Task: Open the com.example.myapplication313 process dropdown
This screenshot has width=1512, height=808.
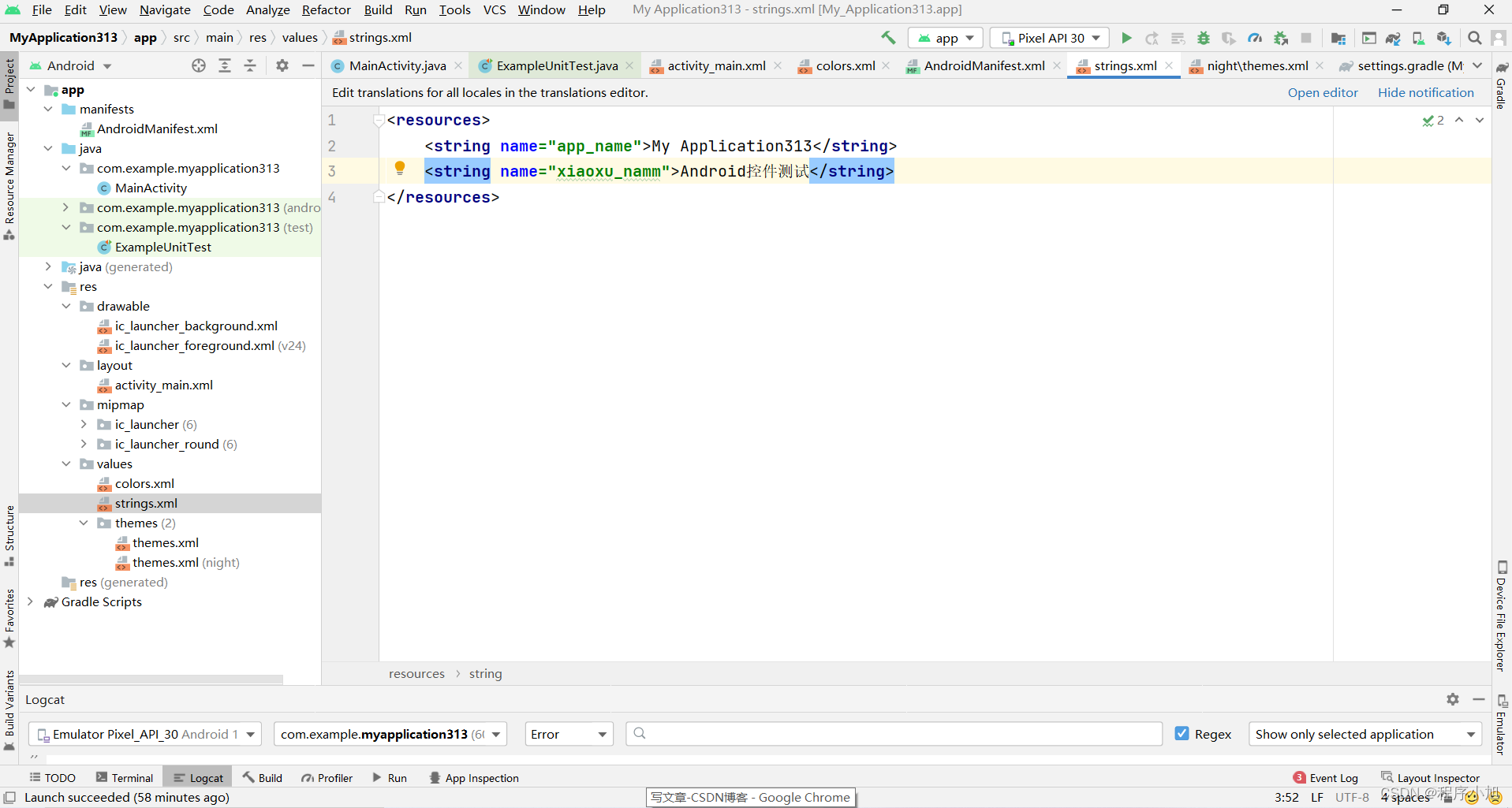Action: [390, 734]
